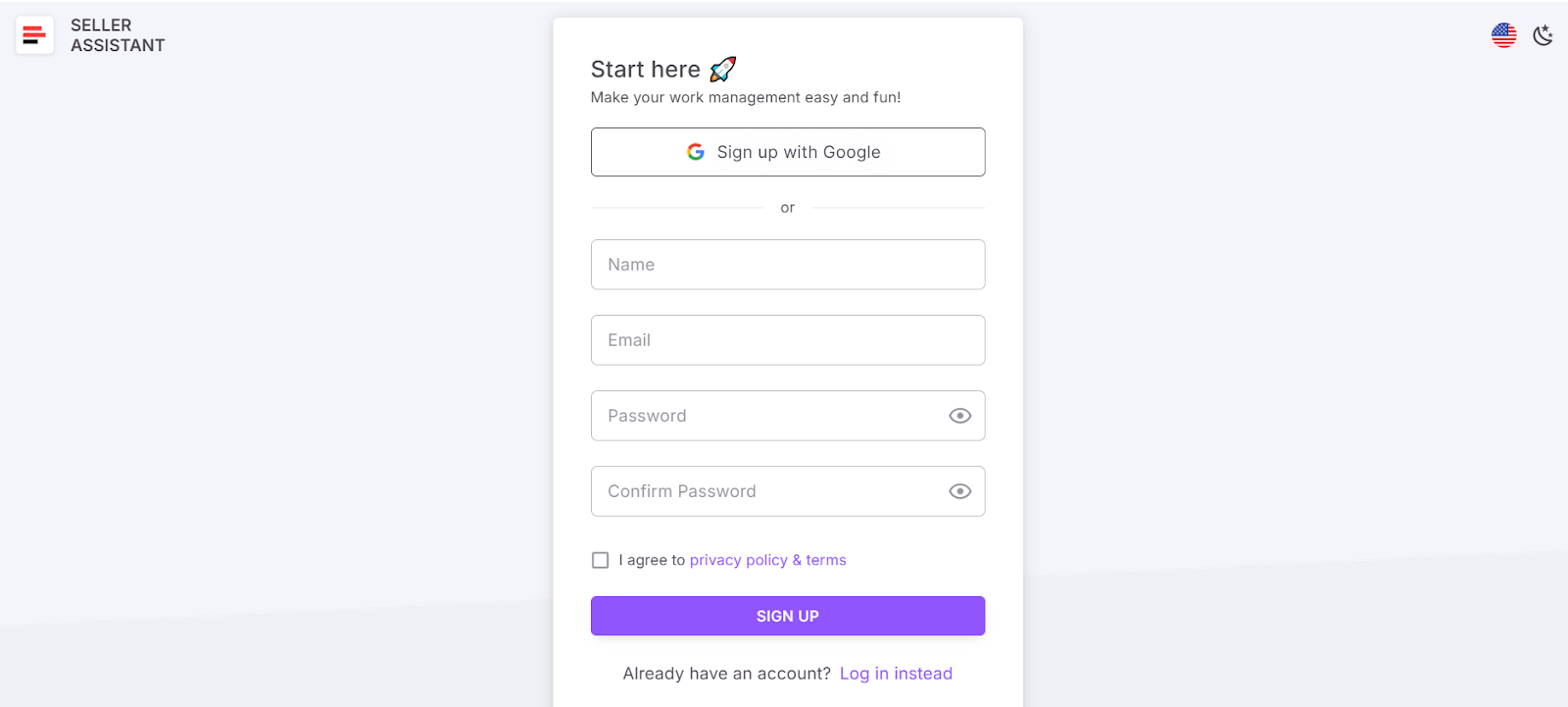
Task: Click the Google "G" icon
Action: pos(695,152)
